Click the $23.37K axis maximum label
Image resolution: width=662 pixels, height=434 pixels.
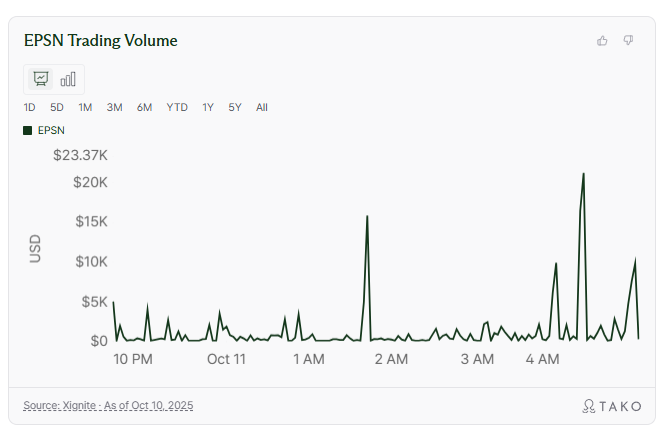80,155
